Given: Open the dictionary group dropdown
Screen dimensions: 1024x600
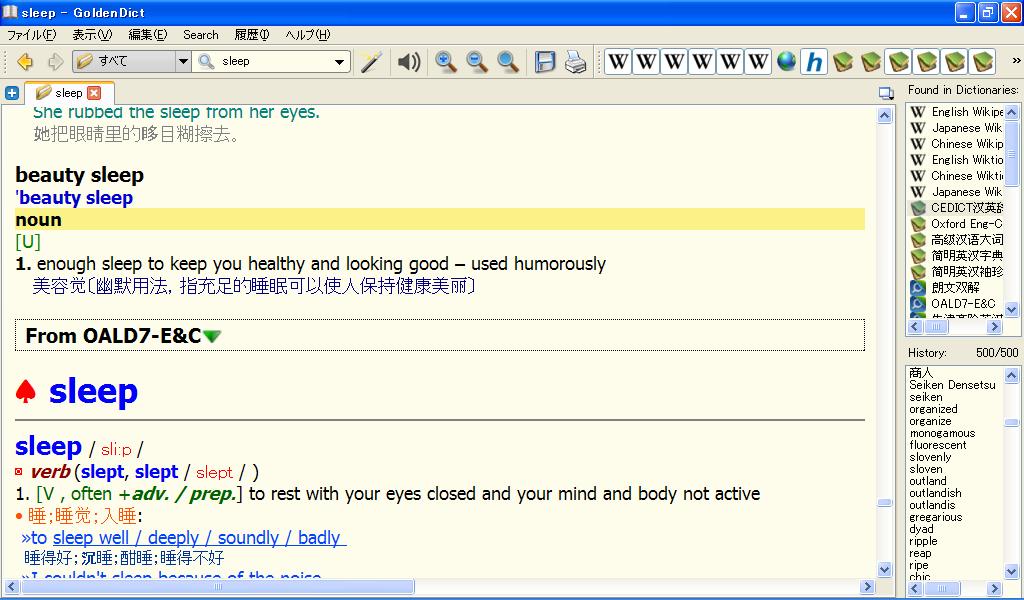Looking at the screenshot, I should click(182, 62).
